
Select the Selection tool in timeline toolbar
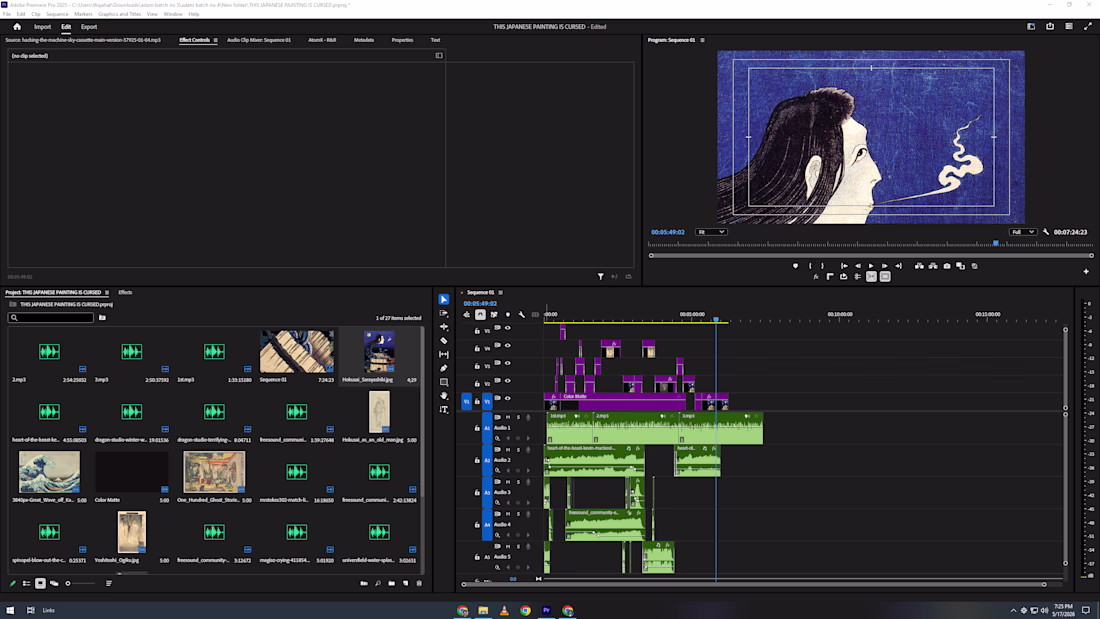(443, 300)
